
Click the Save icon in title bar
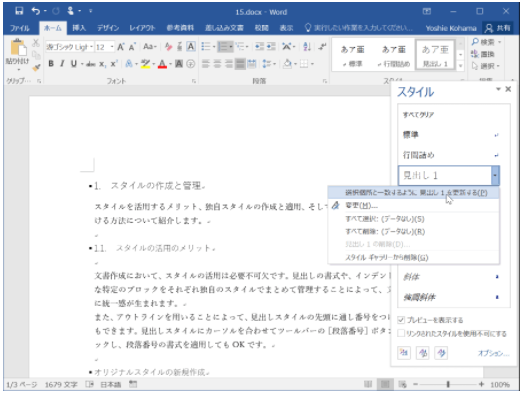point(19,11)
